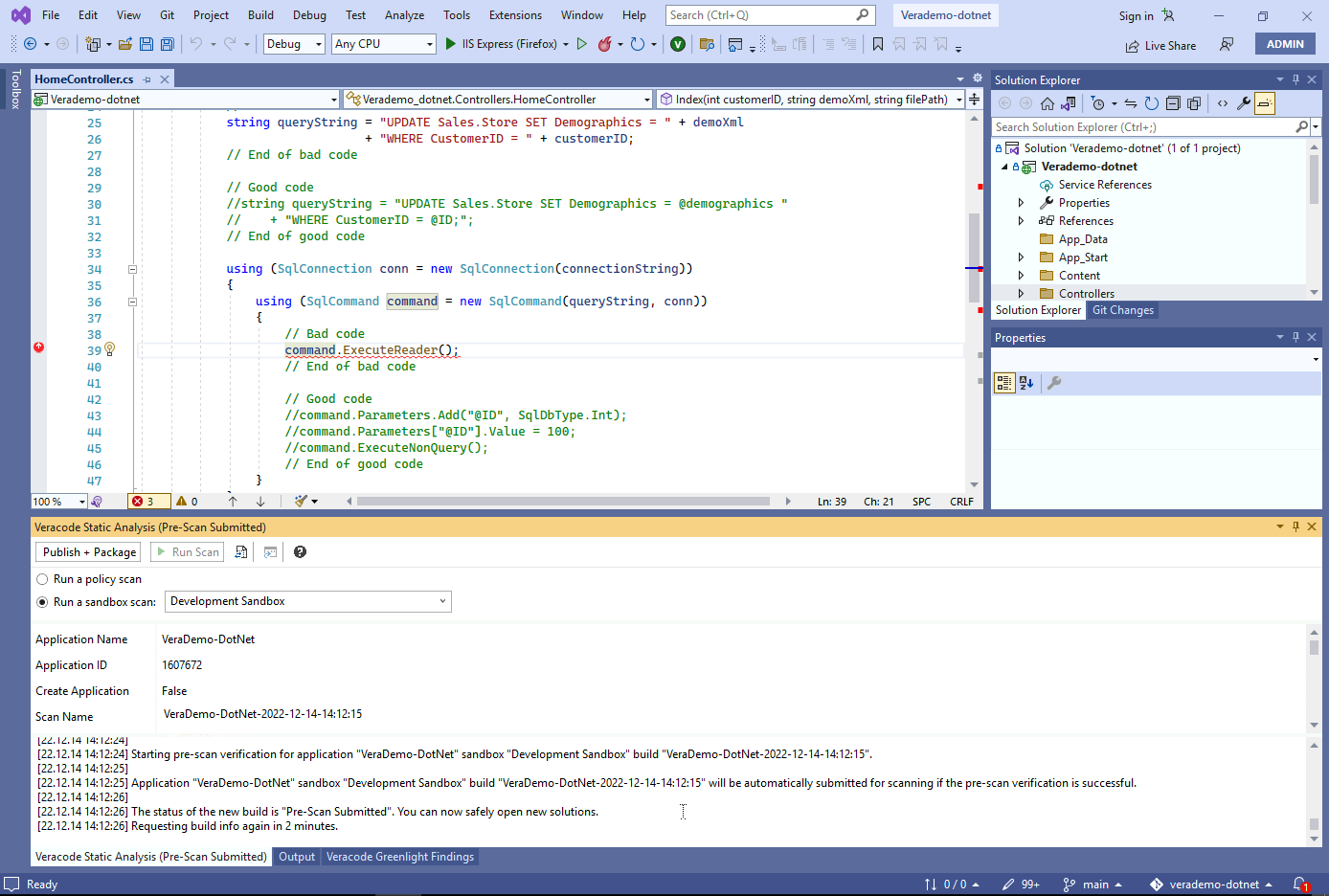The width and height of the screenshot is (1329, 896).
Task: Open the Any CPU platform dropdown
Action: coord(384,44)
